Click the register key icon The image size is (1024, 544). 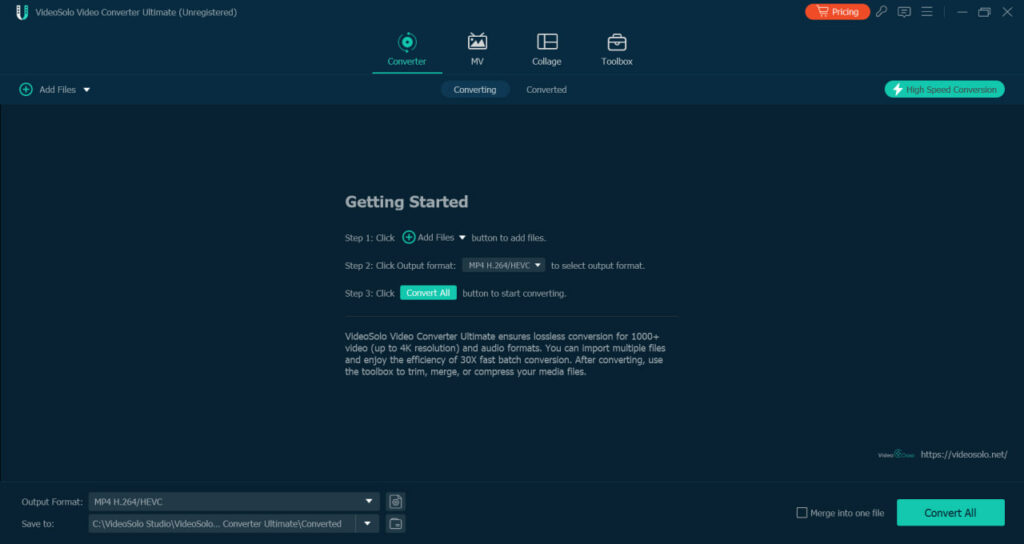[x=882, y=12]
